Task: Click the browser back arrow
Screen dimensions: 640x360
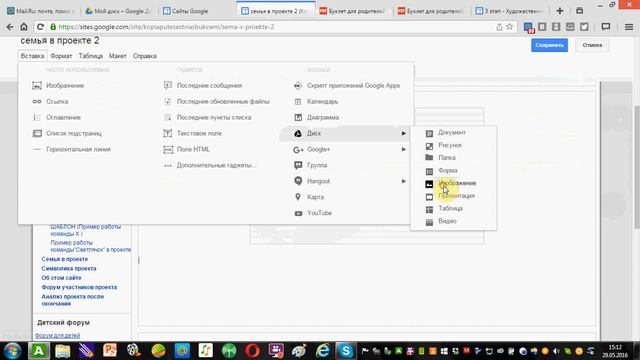Action: tap(9, 27)
